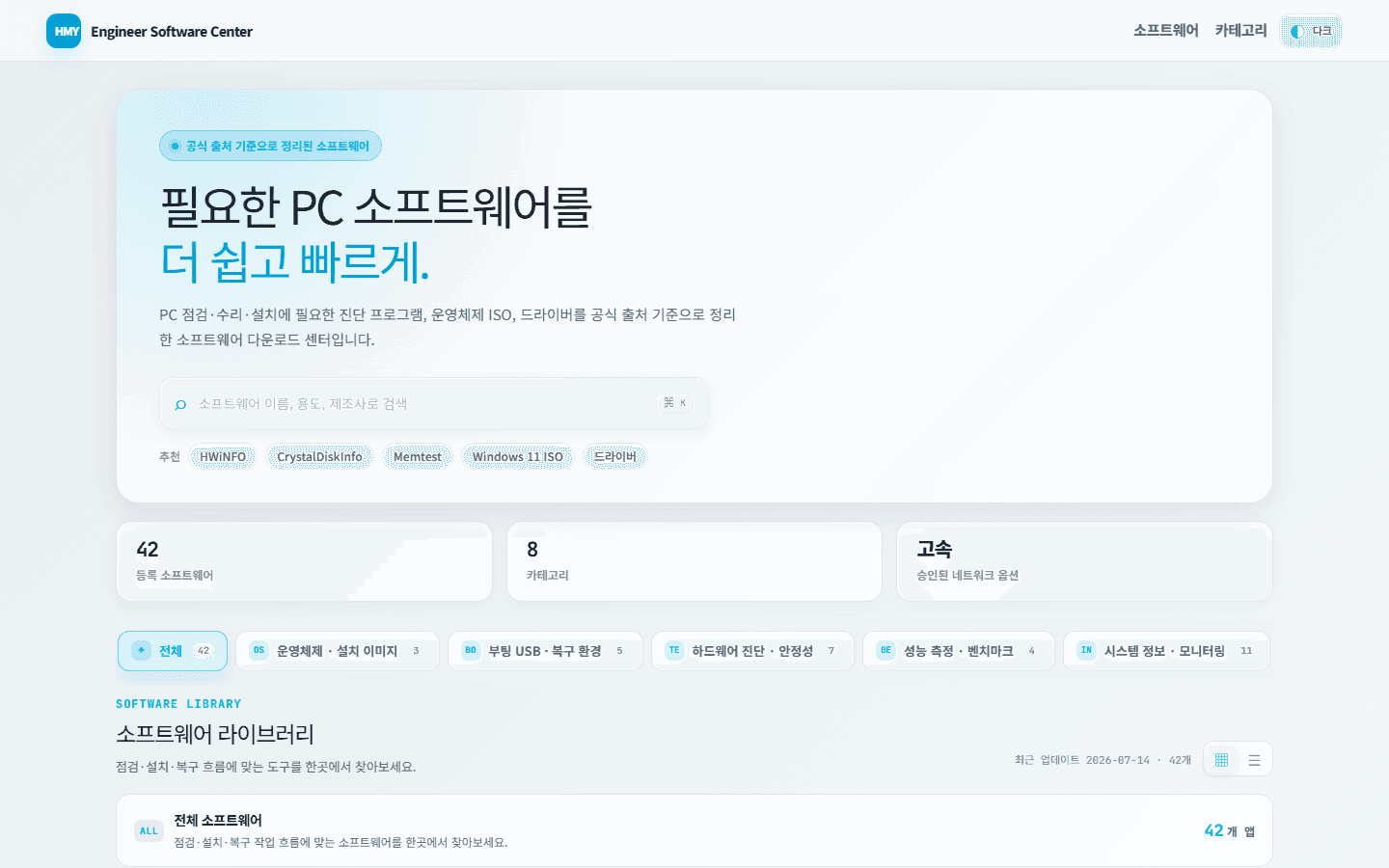Select the 드라이버 suggestion chip
1389x868 pixels.
614,456
